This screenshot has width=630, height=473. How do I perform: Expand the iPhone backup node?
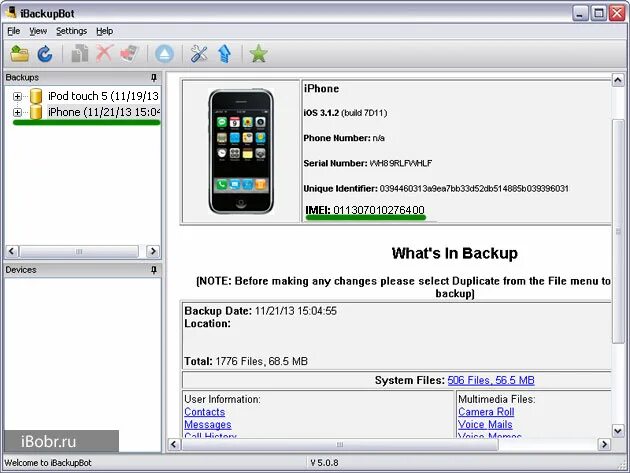[x=17, y=112]
